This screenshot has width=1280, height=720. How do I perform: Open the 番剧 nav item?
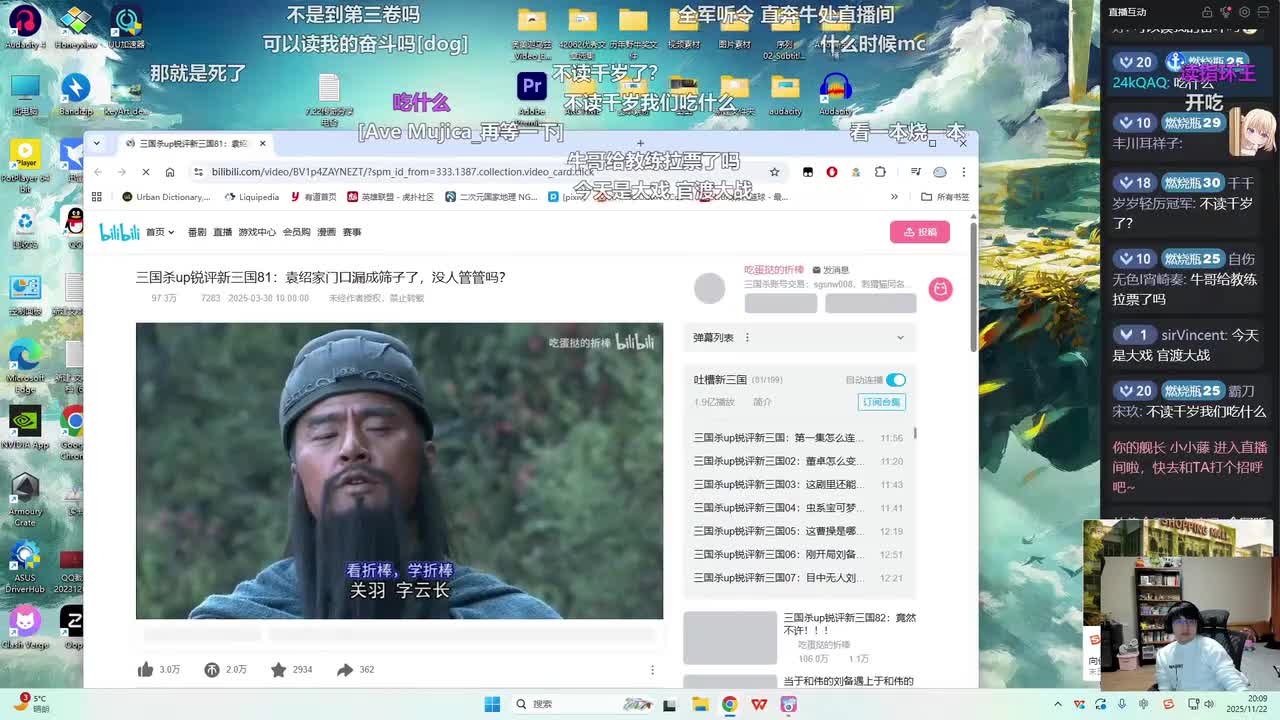[197, 232]
